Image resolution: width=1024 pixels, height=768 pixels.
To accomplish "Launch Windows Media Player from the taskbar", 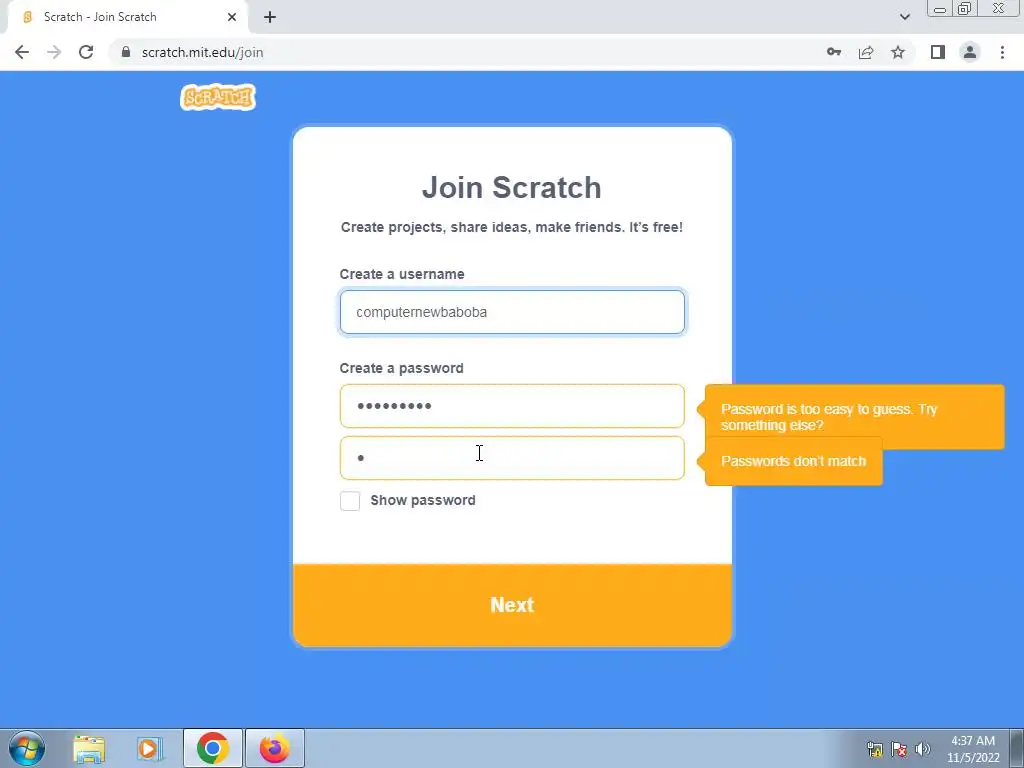I will click(x=150, y=748).
